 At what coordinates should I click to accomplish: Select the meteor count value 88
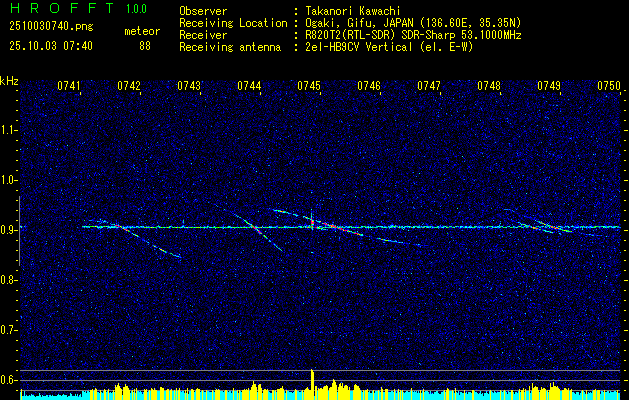[145, 46]
